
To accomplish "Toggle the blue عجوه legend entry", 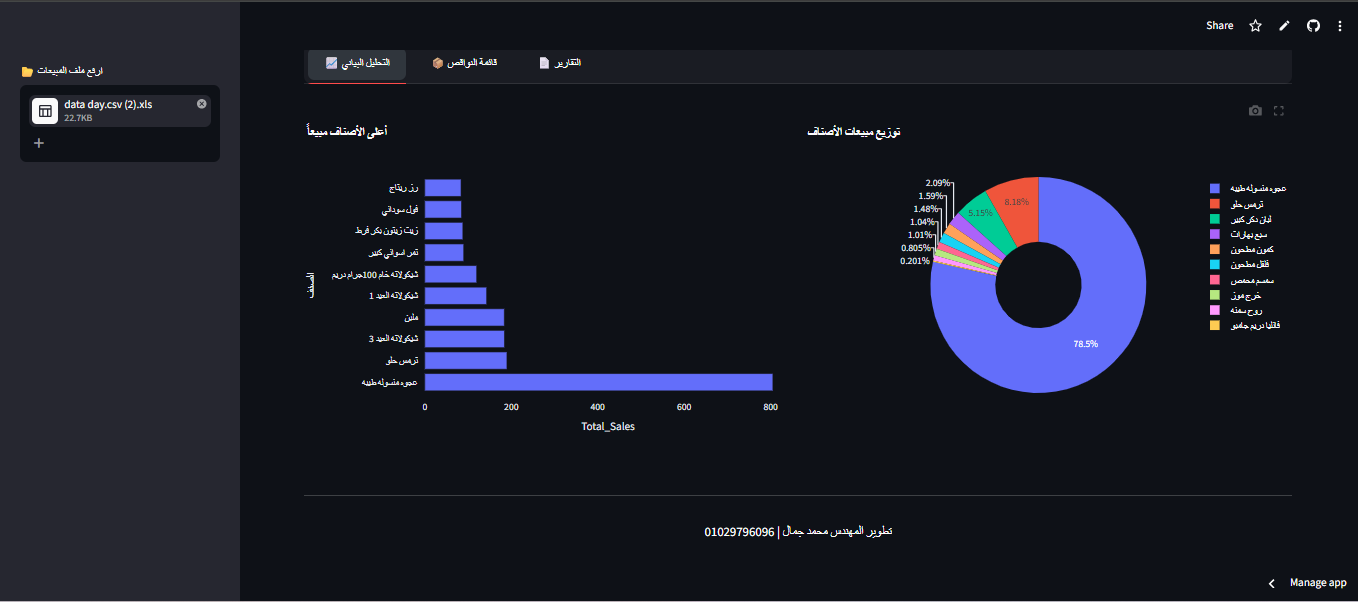I will pyautogui.click(x=1247, y=188).
